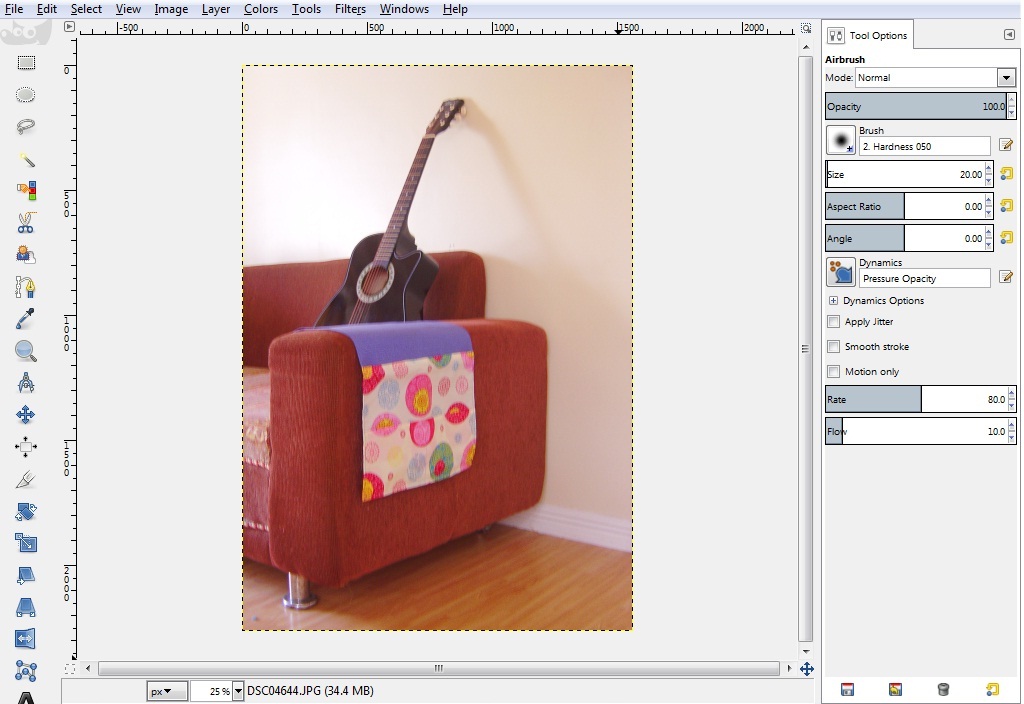
Task: Click the Opacity spinner arrows
Action: 1012,106
